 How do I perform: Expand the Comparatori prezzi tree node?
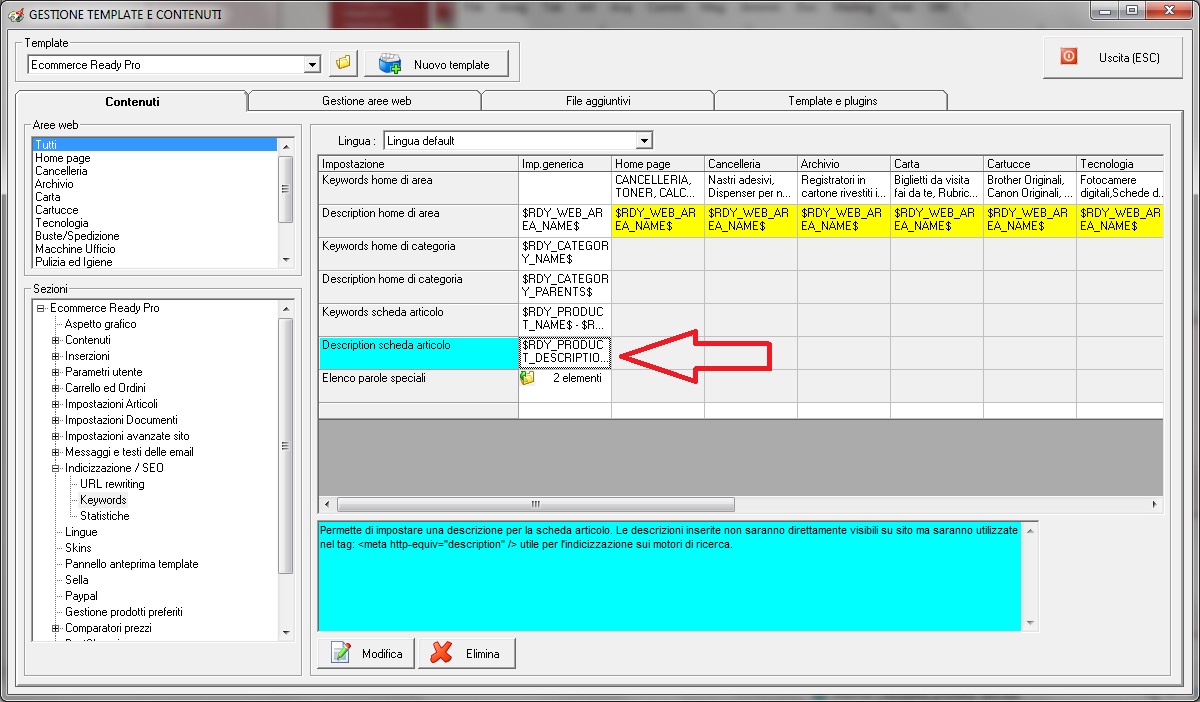[x=56, y=628]
